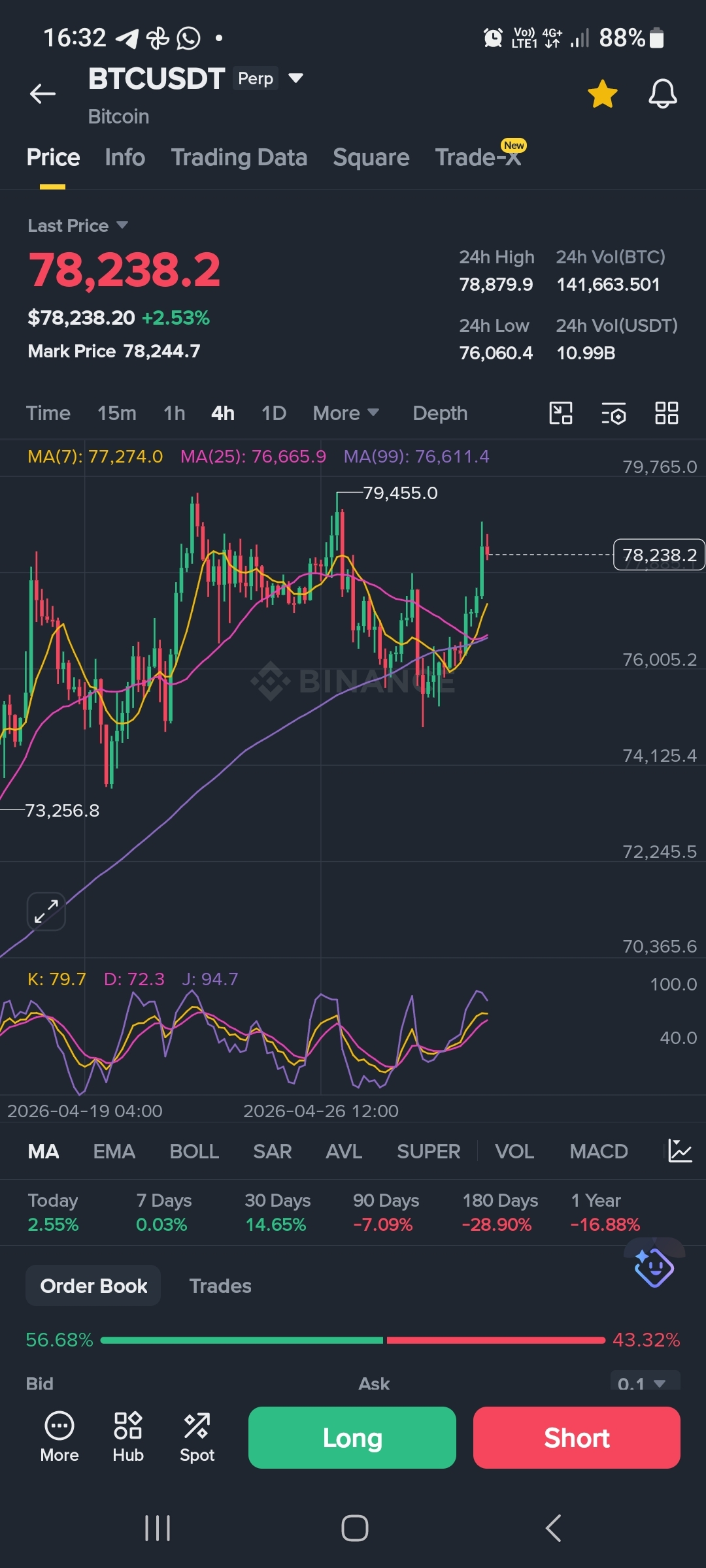Viewport: 706px width, 1568px height.
Task: Open the AI assistant floating icon
Action: 654,1267
